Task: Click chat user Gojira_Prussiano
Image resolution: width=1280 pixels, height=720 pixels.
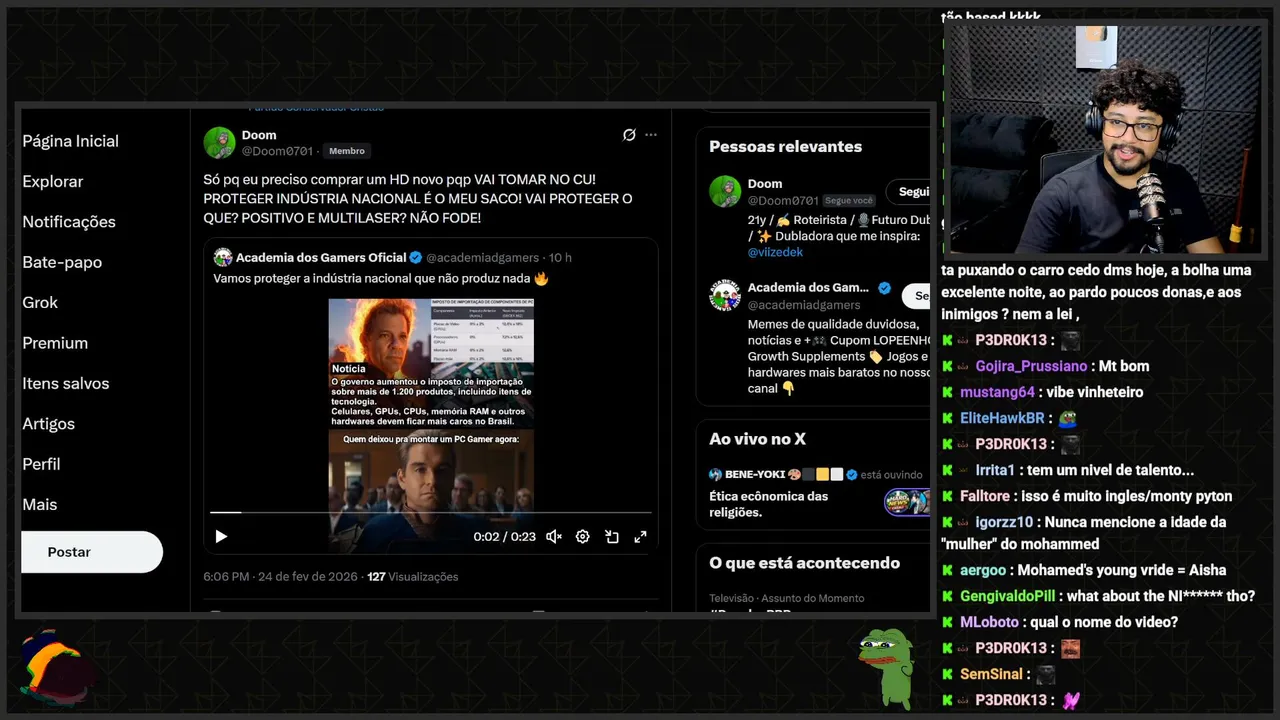Action: (x=1032, y=366)
